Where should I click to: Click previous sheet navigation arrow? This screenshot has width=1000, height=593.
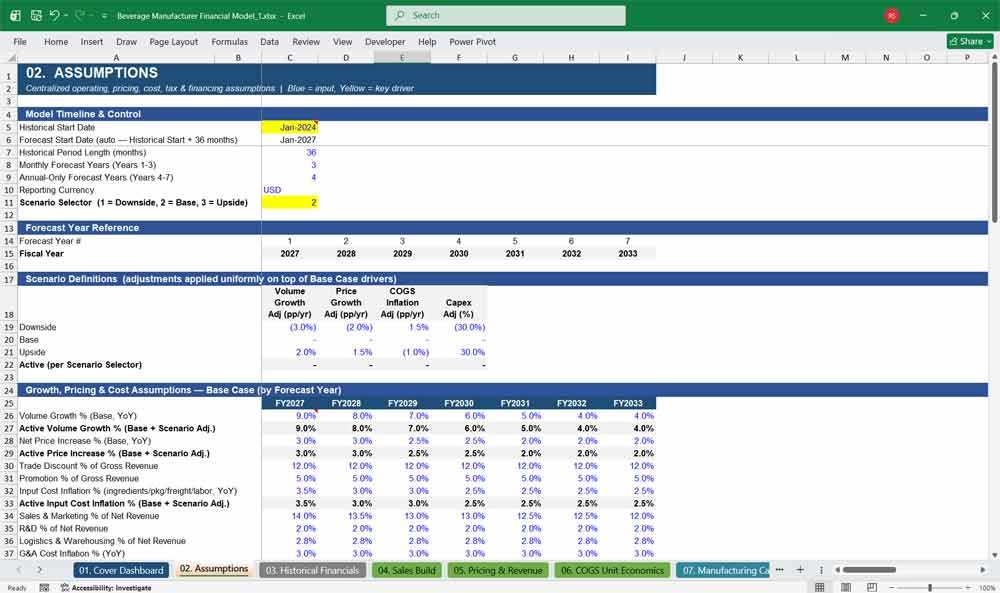point(18,570)
